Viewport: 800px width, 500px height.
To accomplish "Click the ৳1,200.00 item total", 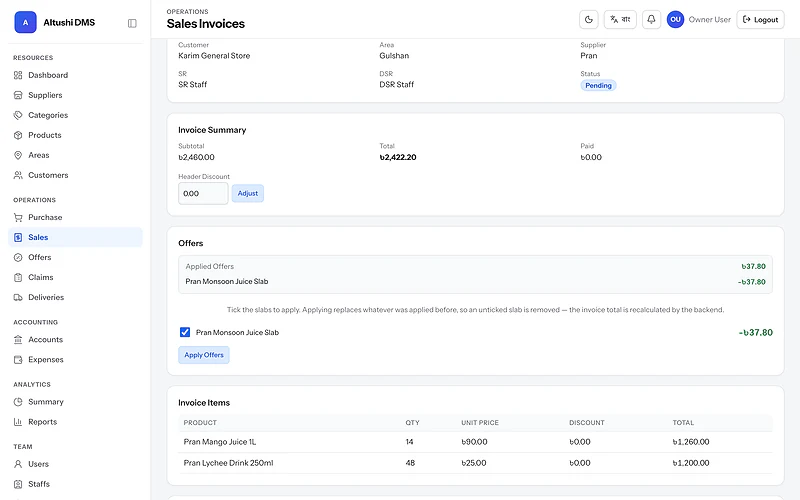I will tap(691, 463).
